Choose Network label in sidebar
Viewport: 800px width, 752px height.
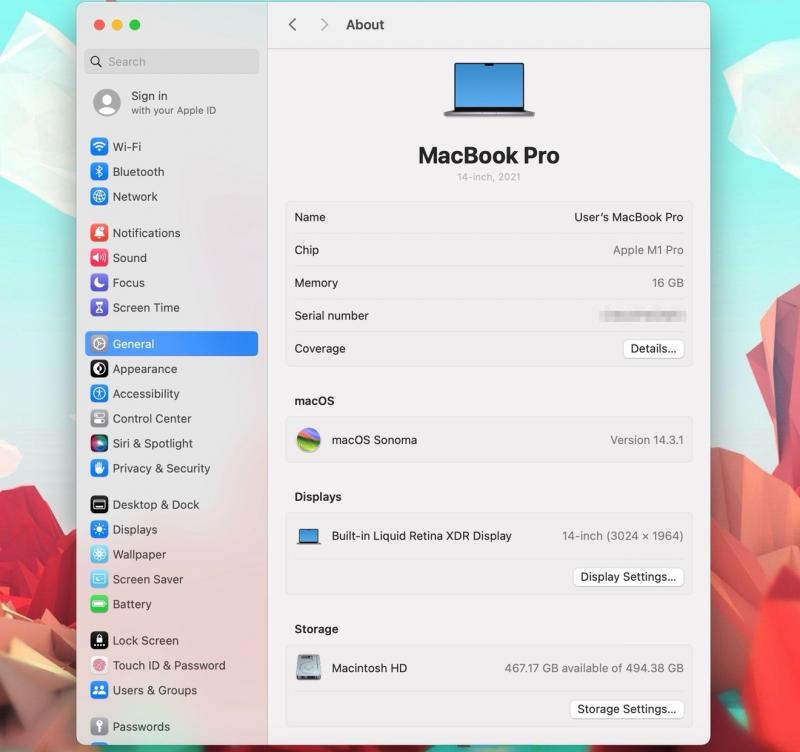tap(135, 197)
